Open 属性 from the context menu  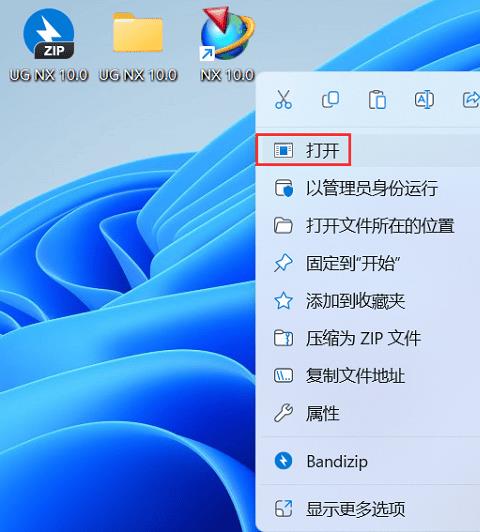pos(368,414)
